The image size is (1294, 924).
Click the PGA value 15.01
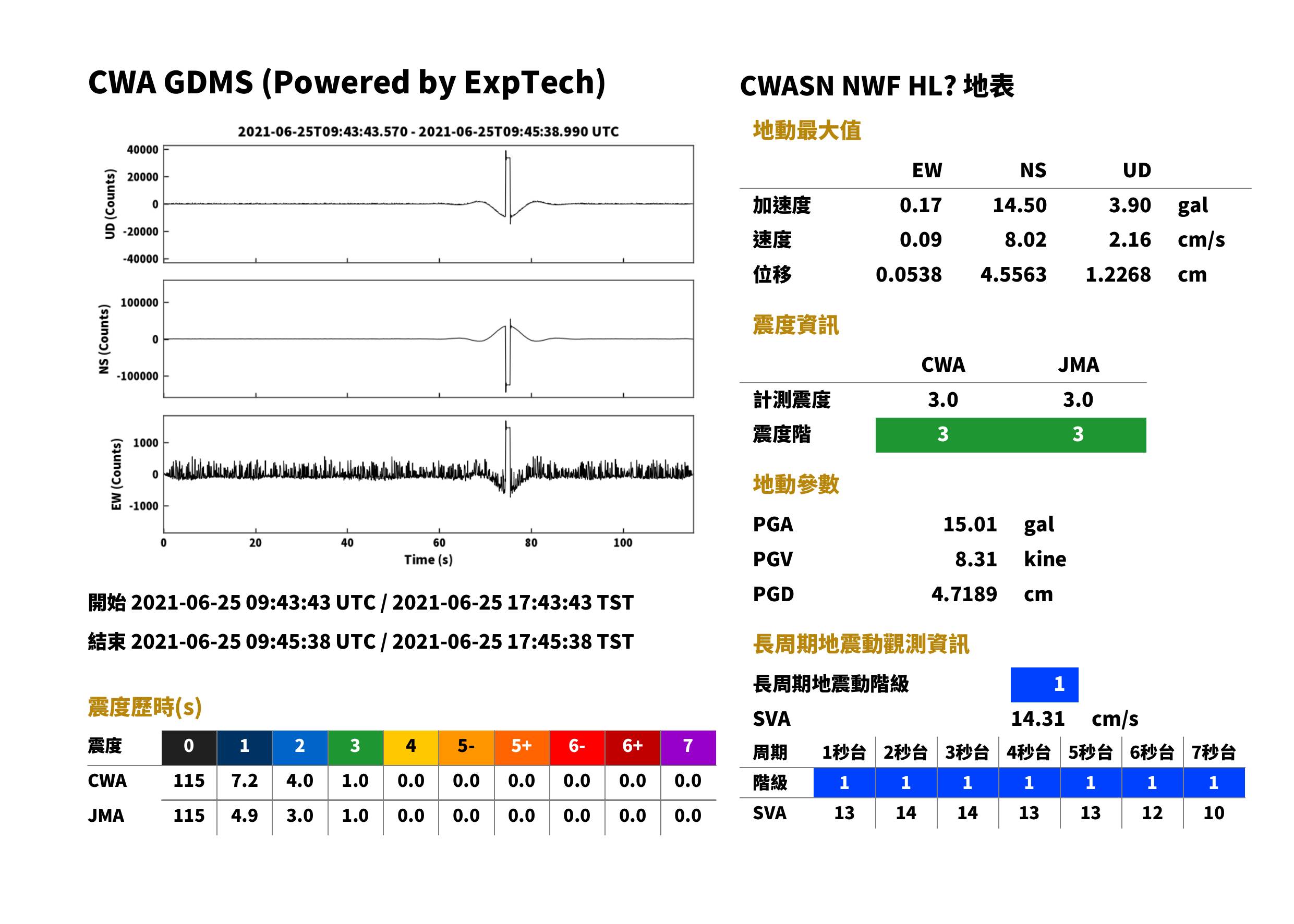tap(970, 524)
